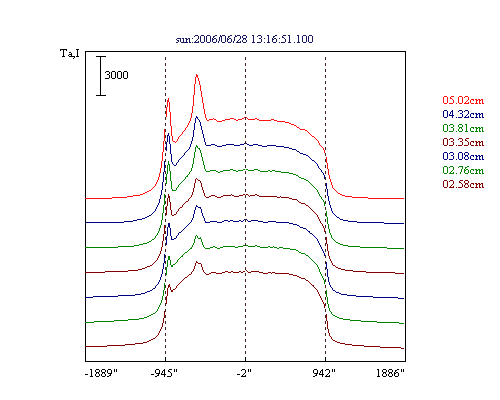Click the 1886" x-axis tick label
Viewport: 500px width, 400px height.
[390, 373]
